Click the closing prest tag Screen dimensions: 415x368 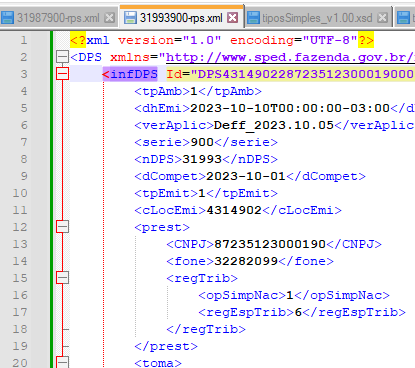click(x=166, y=346)
